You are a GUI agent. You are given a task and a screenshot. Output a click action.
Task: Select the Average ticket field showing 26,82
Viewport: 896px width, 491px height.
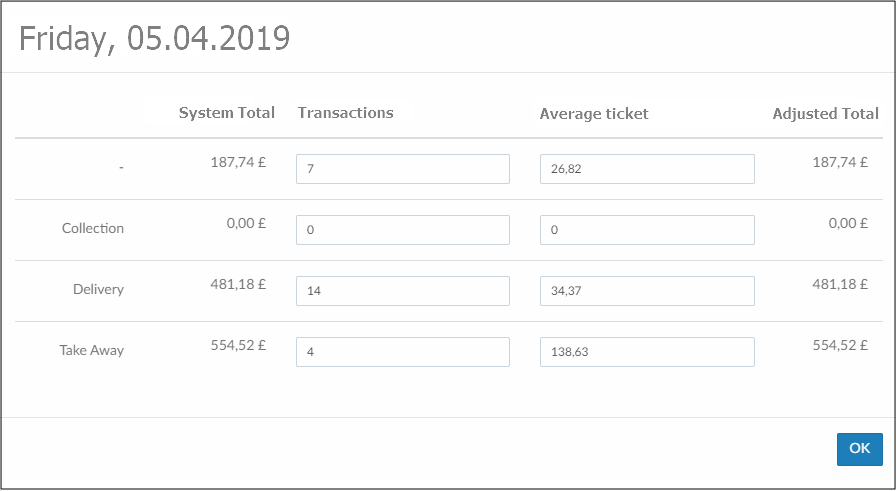[646, 169]
